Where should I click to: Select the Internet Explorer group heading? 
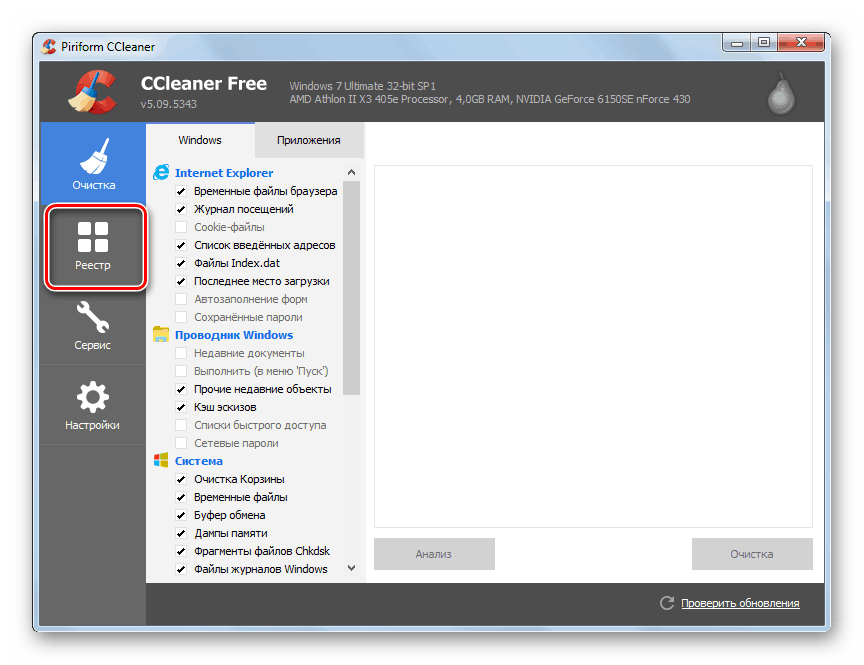(224, 173)
